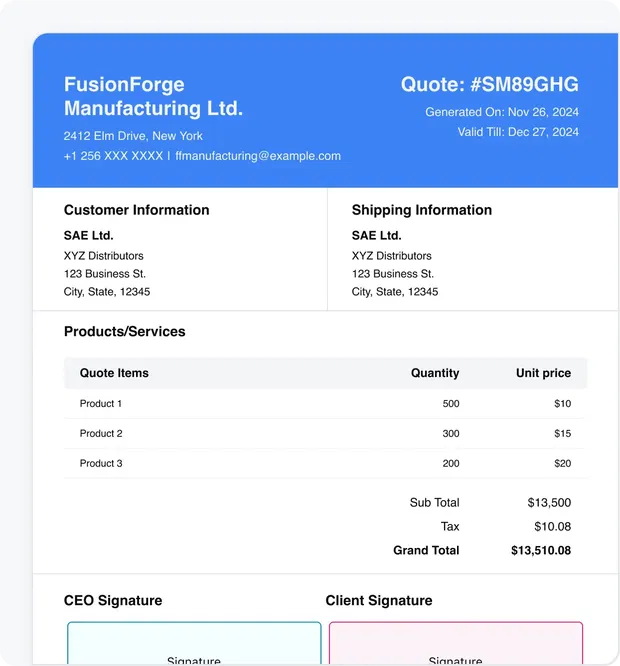Screen dimensions: 620x666
Task: Click inside the Client Signature box
Action: click(455, 645)
